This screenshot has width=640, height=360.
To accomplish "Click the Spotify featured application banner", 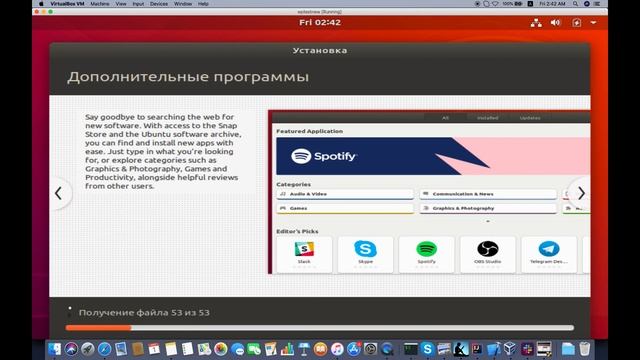I will [433, 156].
